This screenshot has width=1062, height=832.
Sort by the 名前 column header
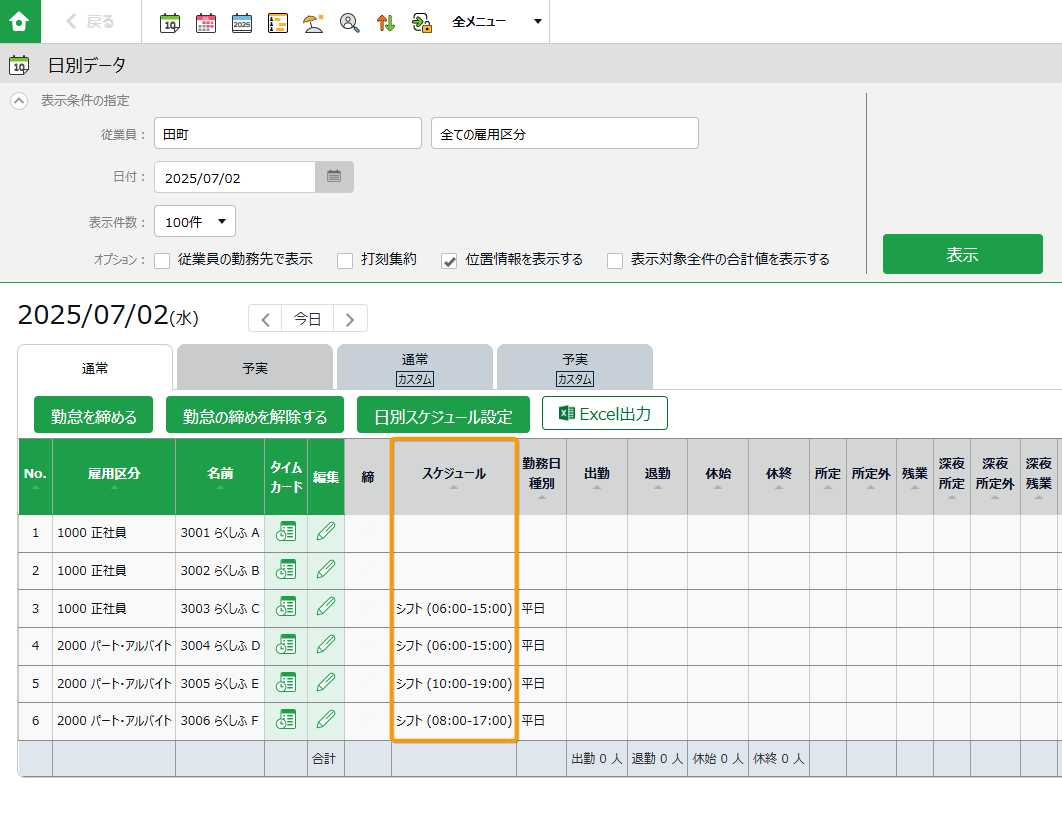[x=220, y=477]
